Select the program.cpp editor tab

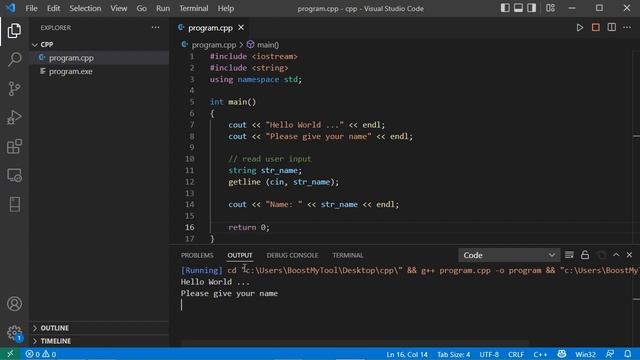coord(210,28)
